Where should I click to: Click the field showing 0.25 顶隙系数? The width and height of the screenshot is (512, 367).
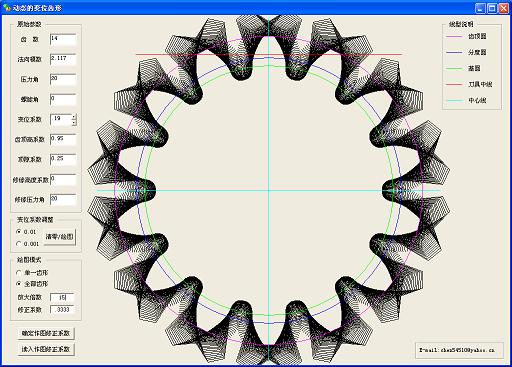coord(63,159)
